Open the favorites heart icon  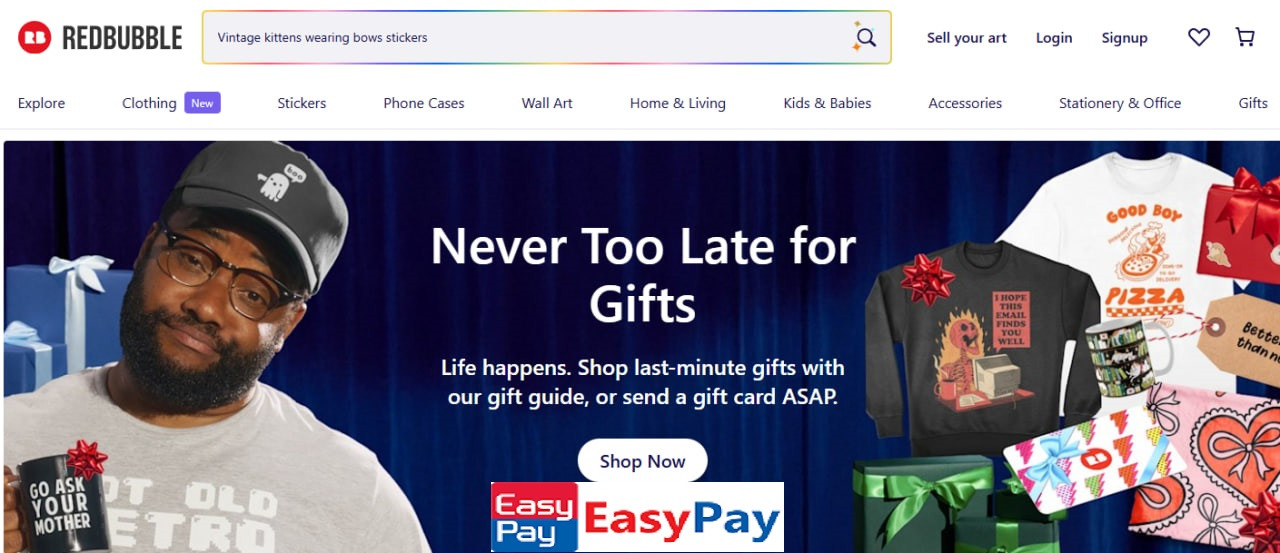[1199, 38]
